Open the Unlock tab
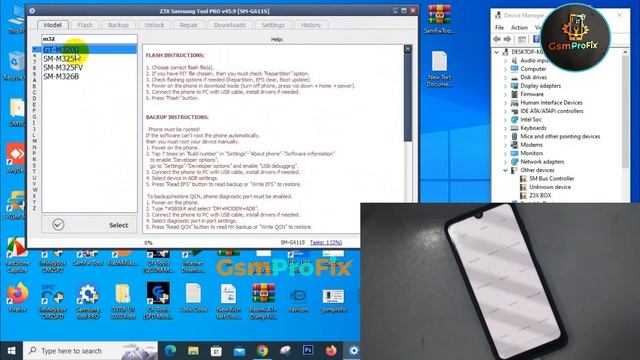This screenshot has height=360, width=640. (x=154, y=25)
